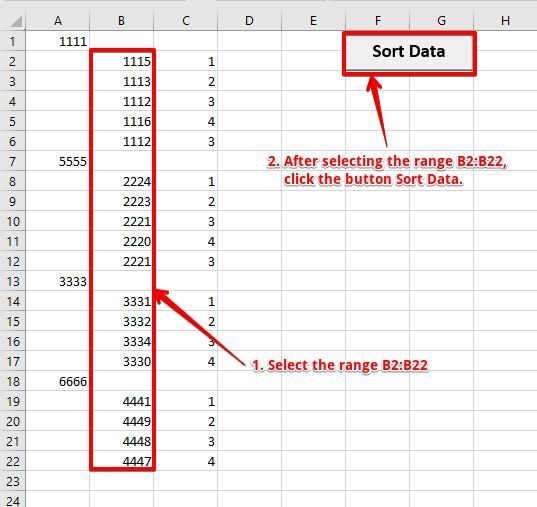Select row 22 header
The width and height of the screenshot is (537, 507).
[x=13, y=461]
